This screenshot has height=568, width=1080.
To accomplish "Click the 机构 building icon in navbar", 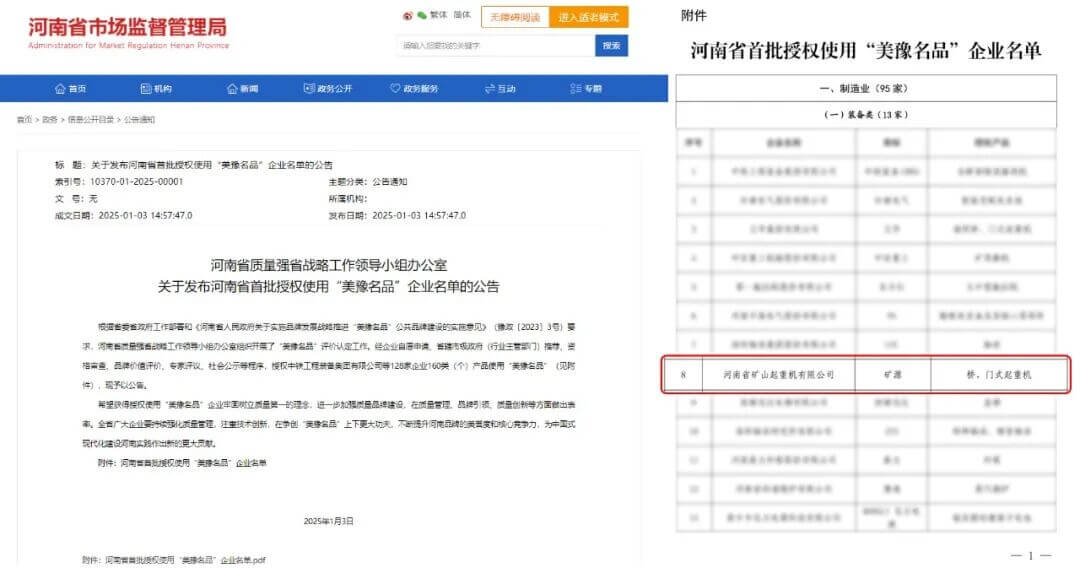I will (145, 89).
